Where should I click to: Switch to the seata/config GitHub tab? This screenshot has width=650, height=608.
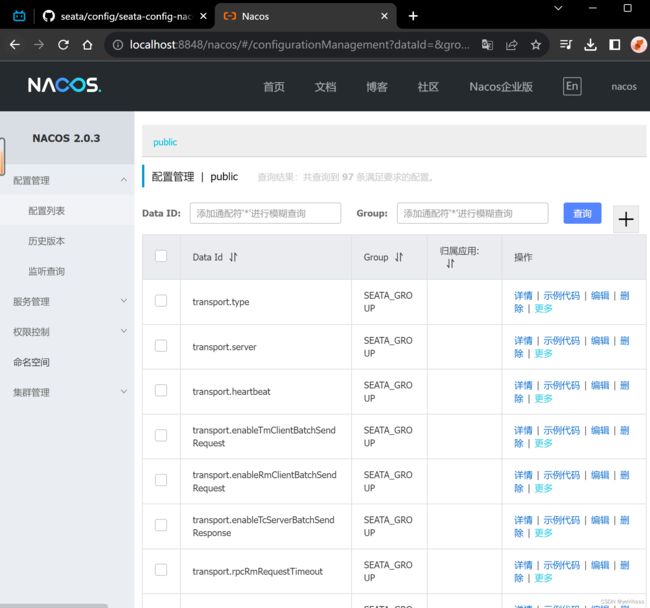tap(124, 16)
